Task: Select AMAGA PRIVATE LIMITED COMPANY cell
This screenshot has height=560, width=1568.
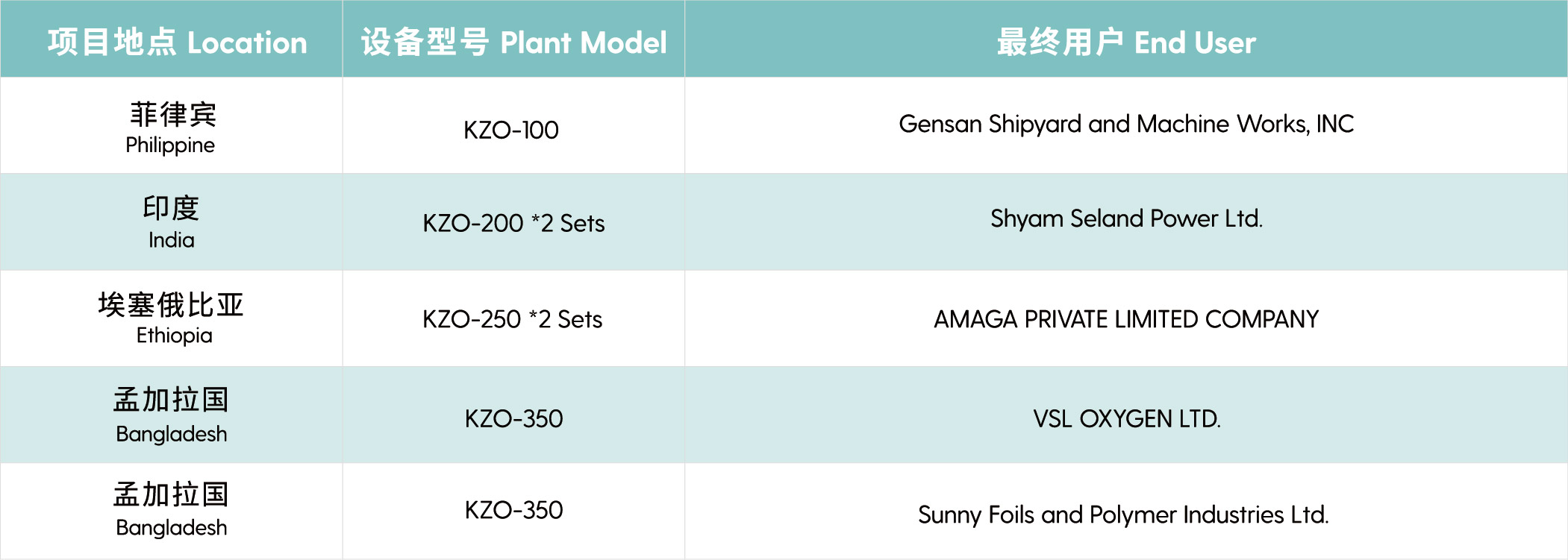Action: click(1126, 318)
